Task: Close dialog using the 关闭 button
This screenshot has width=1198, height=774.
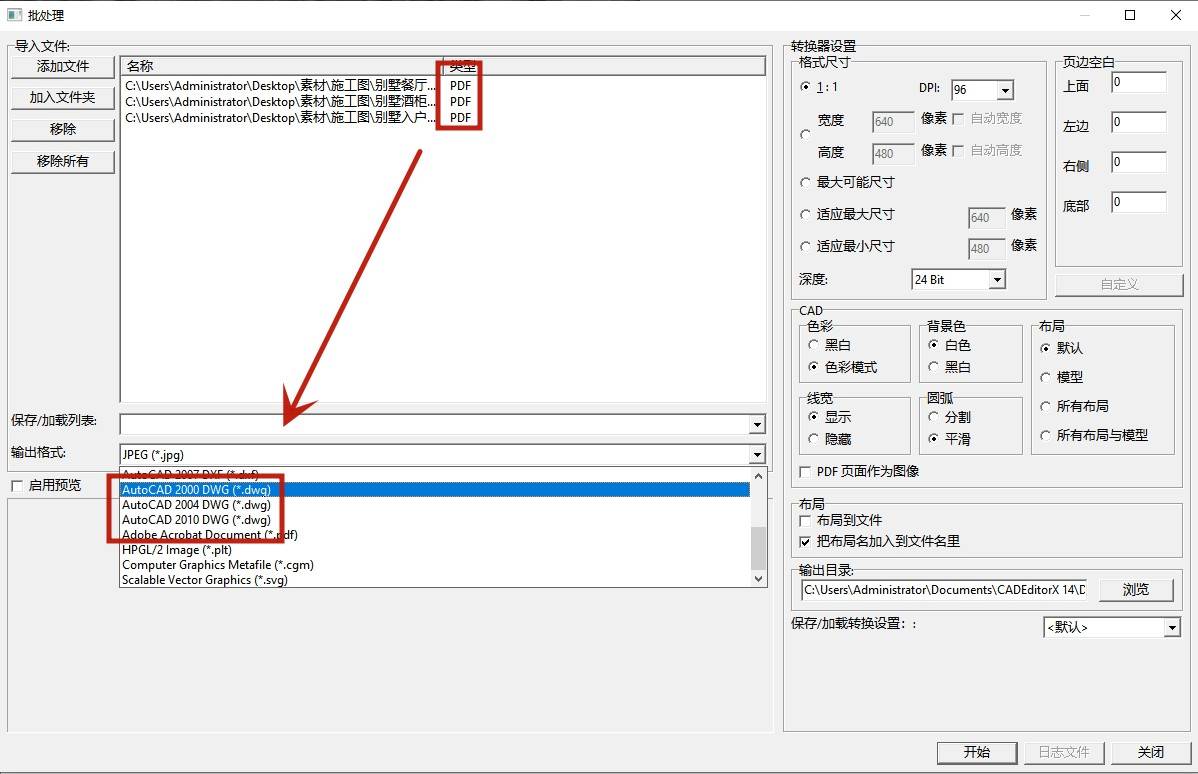Action: 1151,752
